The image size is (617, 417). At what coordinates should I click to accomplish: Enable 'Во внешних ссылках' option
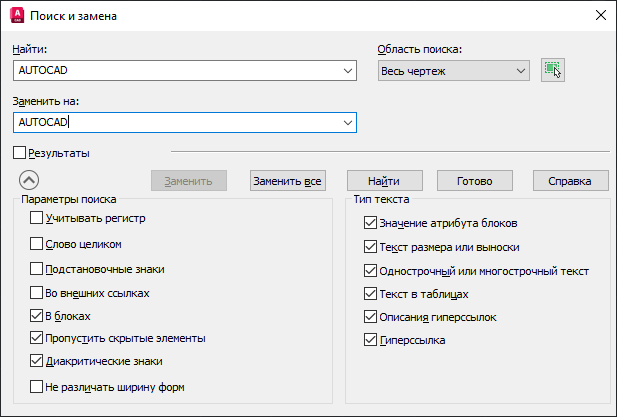click(x=37, y=294)
